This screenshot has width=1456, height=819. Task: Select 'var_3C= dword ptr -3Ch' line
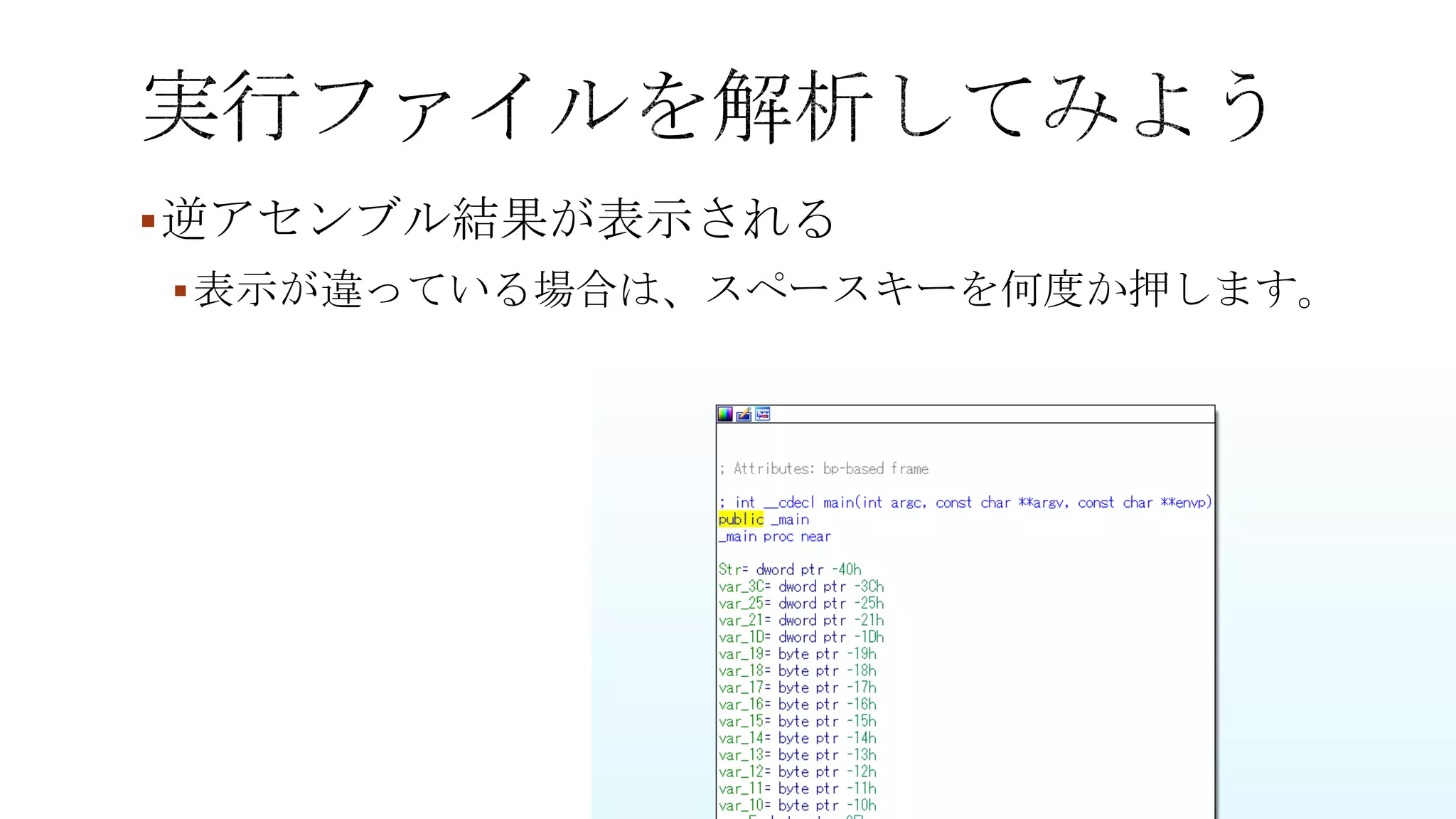tap(801, 587)
